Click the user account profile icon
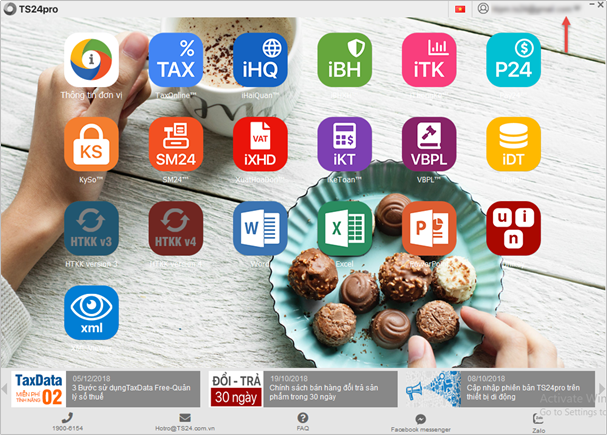The image size is (607, 435). (483, 8)
